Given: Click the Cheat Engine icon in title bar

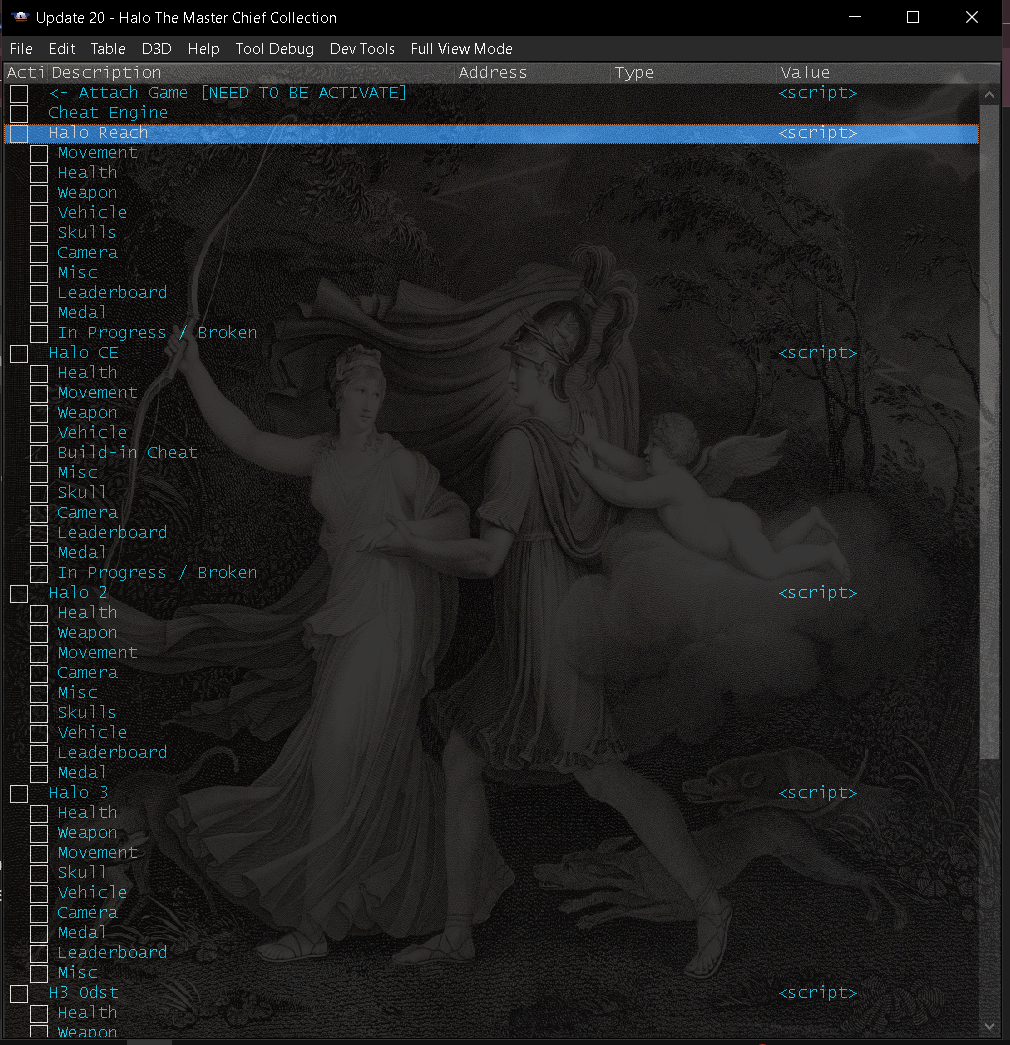Looking at the screenshot, I should tap(20, 17).
